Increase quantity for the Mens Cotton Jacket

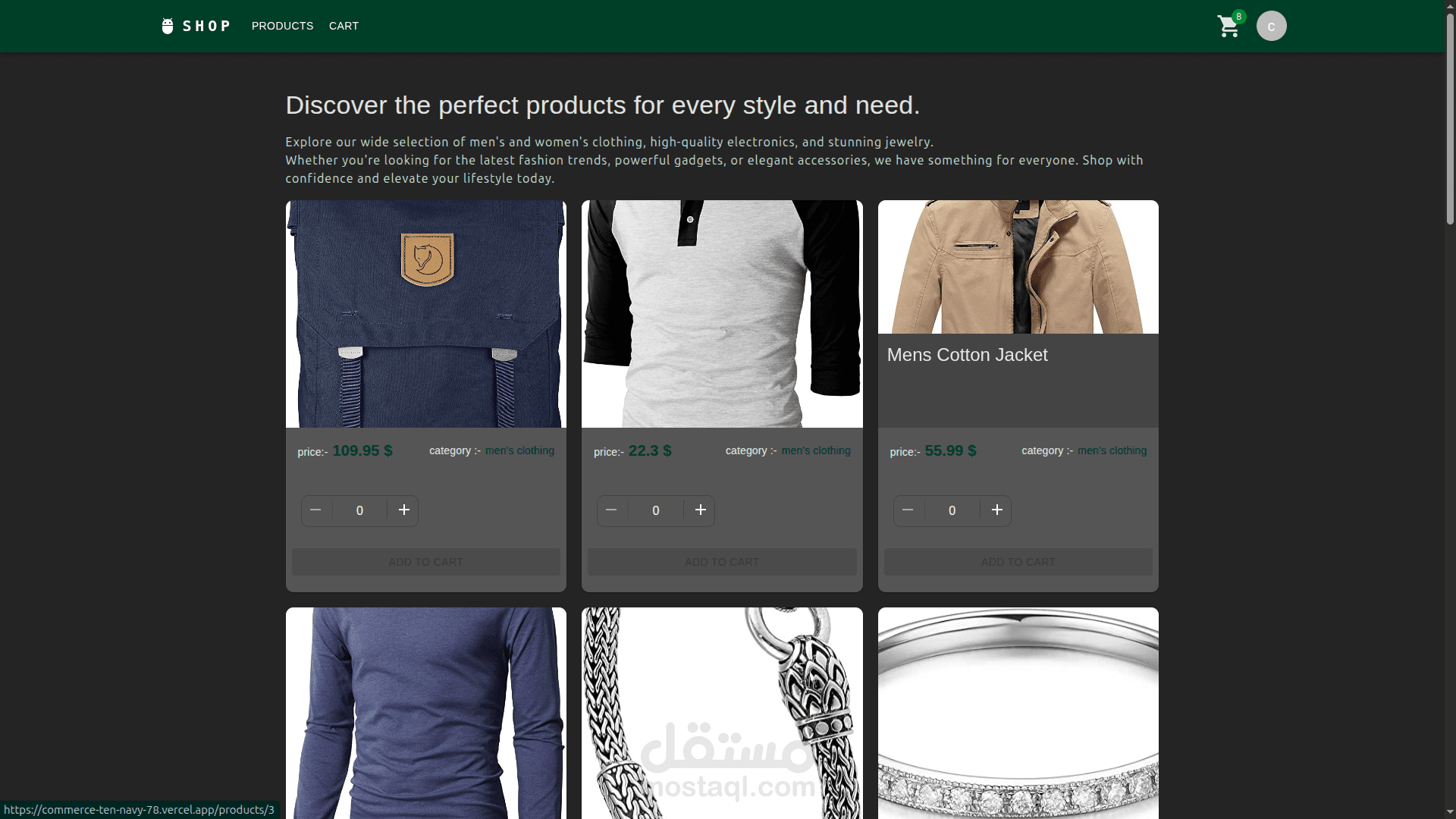pyautogui.click(x=997, y=510)
